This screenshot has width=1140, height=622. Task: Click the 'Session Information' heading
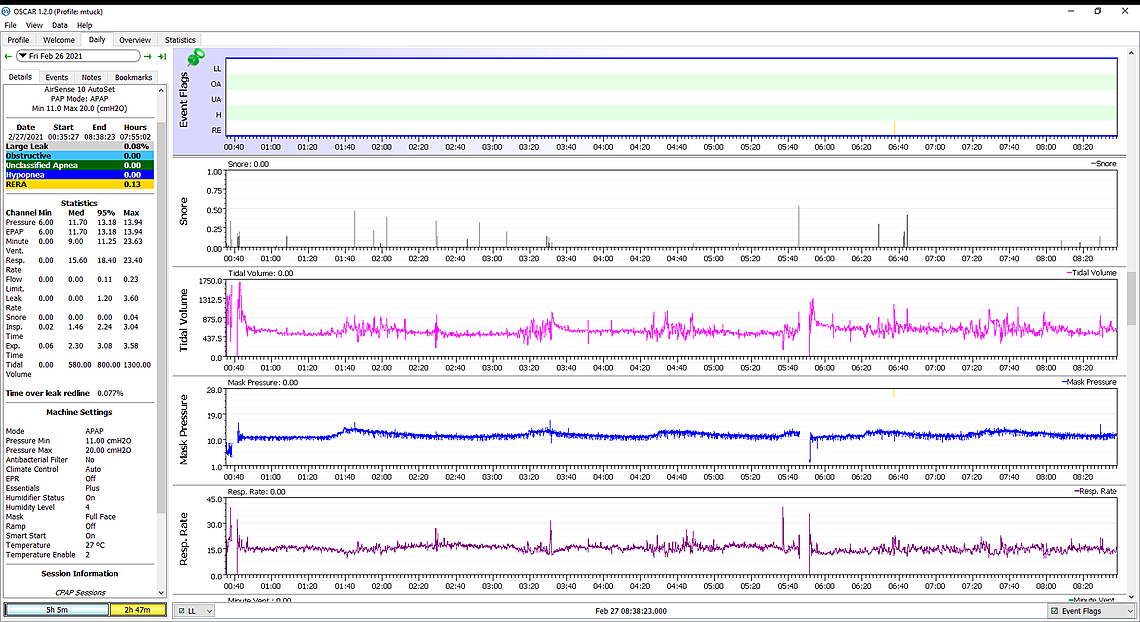(79, 573)
